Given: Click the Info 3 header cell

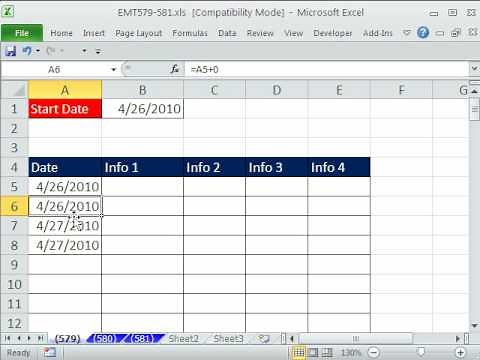Looking at the screenshot, I should [x=277, y=167].
